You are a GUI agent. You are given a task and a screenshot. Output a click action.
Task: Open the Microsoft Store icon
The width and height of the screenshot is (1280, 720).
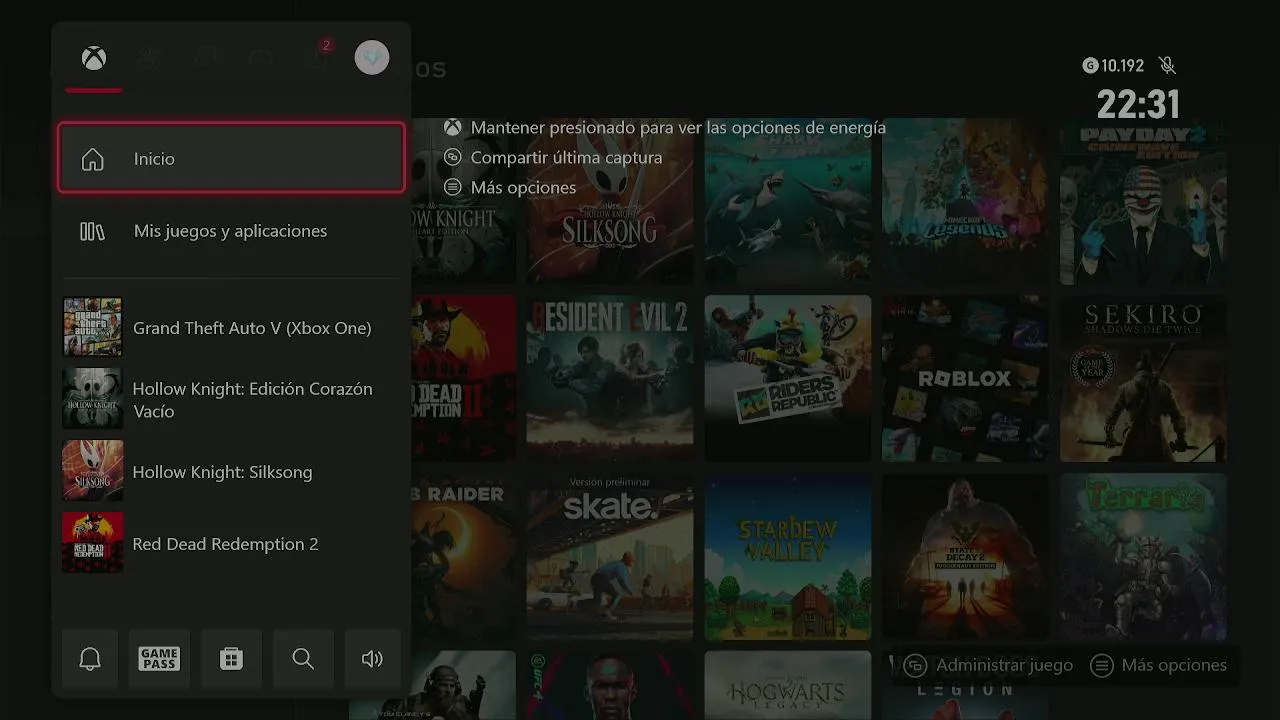click(231, 658)
